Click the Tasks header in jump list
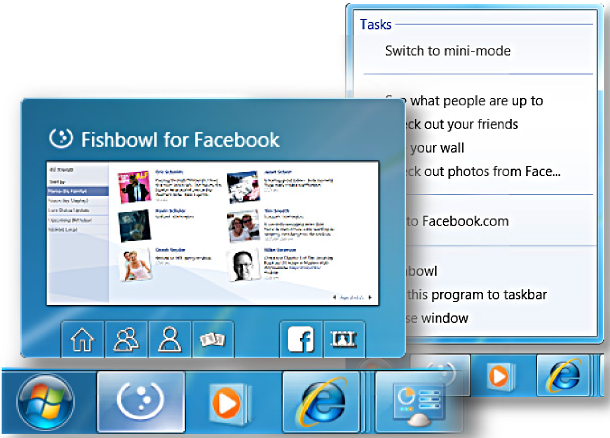610x438 pixels. point(375,25)
